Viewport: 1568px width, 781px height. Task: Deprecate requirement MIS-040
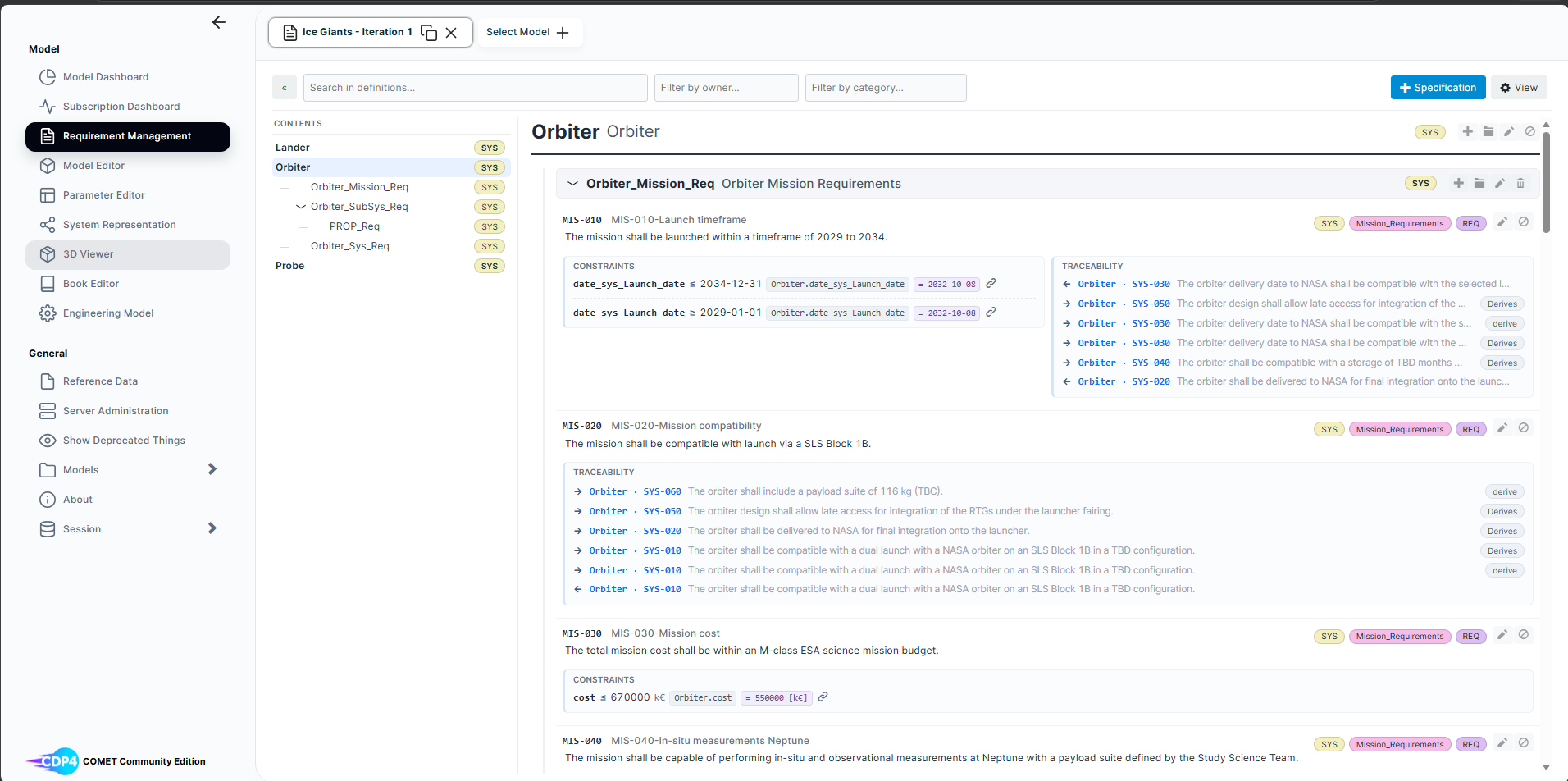click(x=1523, y=742)
